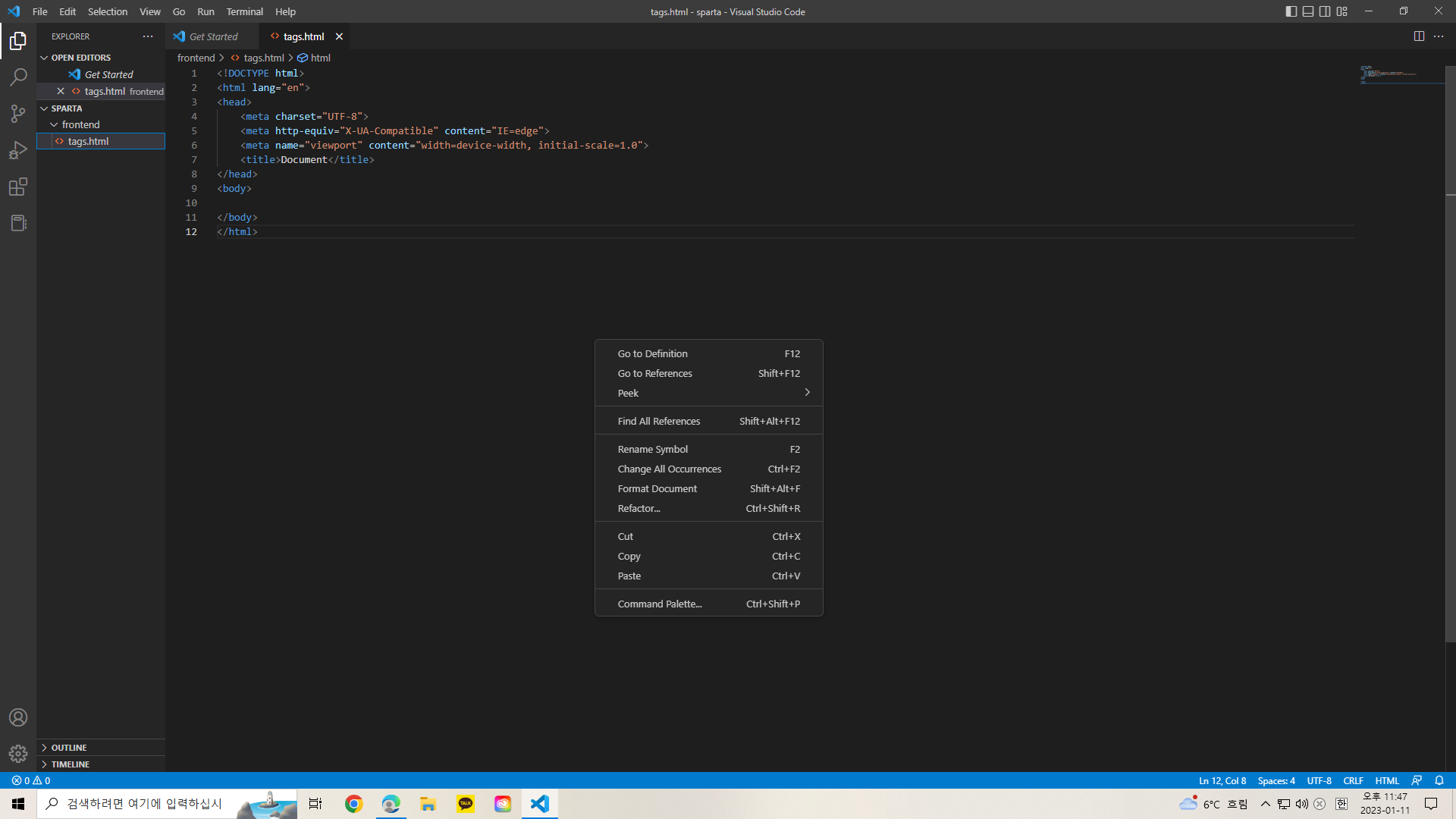Viewport: 1456px width, 819px height.
Task: Choose Copy from context menu
Action: [709, 556]
